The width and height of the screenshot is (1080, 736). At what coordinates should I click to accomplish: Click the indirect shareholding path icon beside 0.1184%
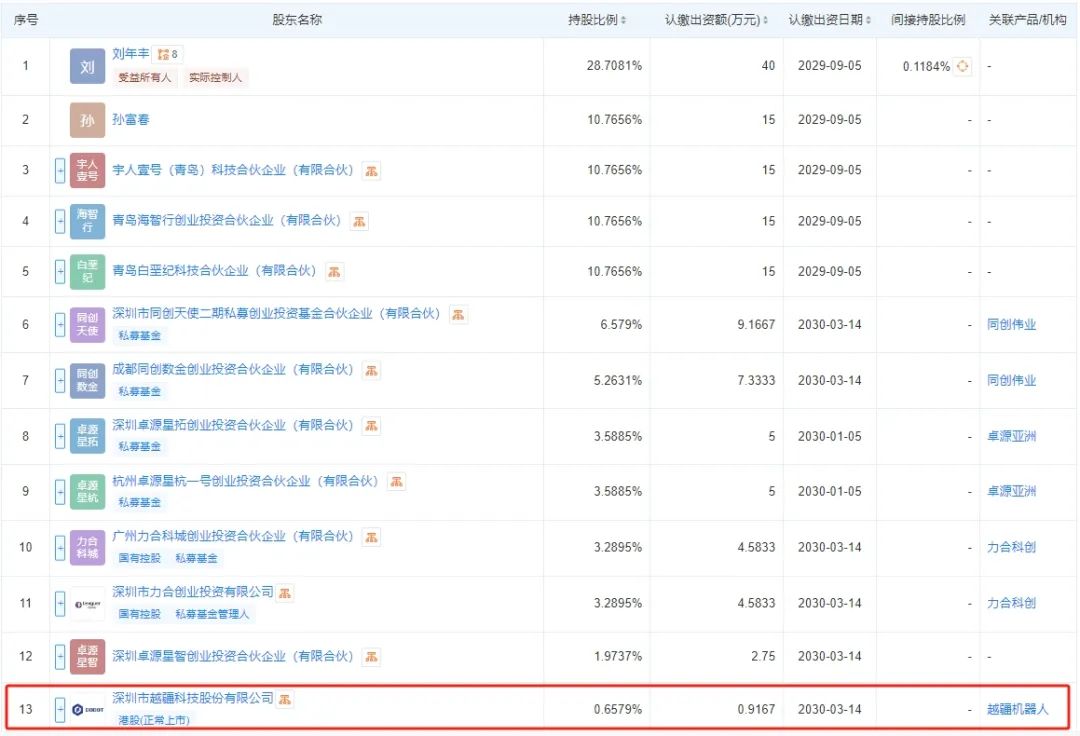(962, 66)
